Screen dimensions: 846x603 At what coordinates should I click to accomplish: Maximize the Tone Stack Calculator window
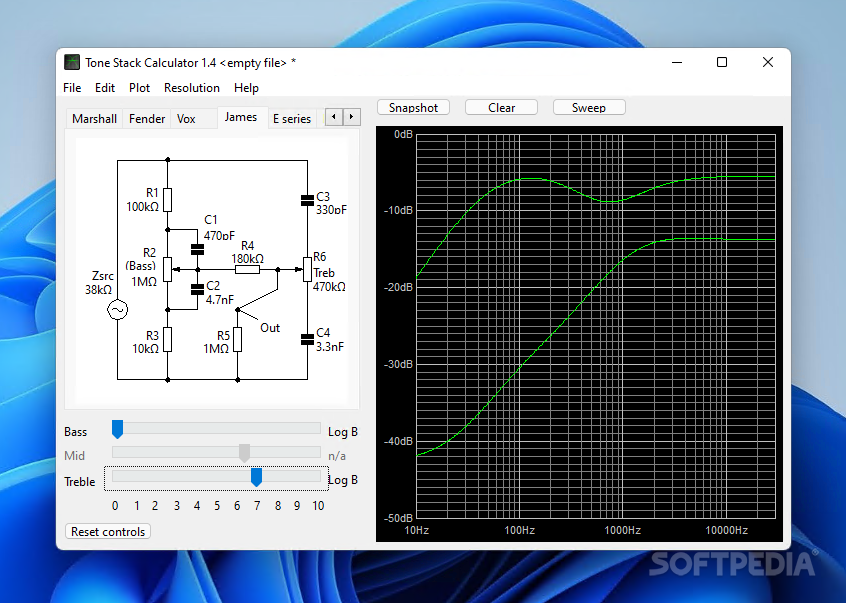coord(722,63)
